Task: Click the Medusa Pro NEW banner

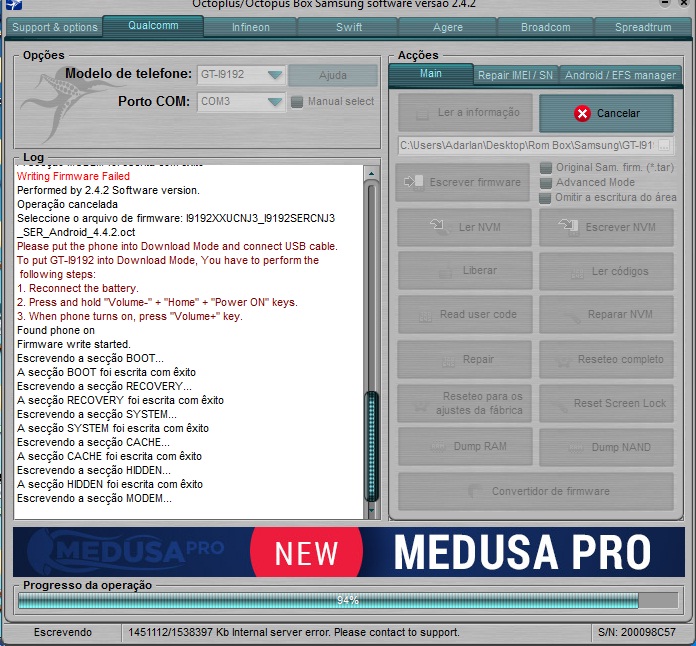Action: point(348,552)
